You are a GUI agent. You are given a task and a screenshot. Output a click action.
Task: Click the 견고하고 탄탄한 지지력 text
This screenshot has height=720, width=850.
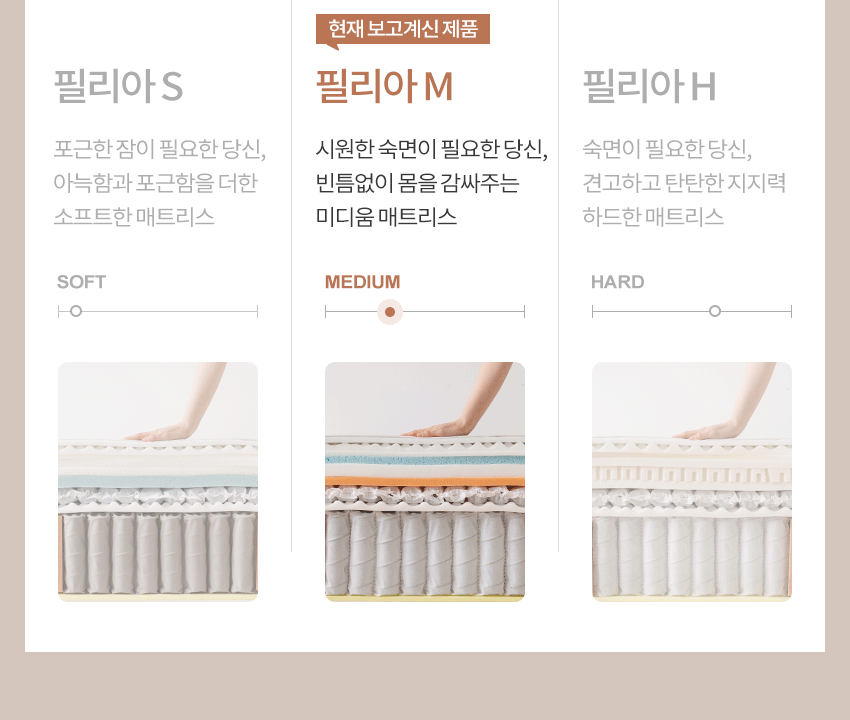684,183
